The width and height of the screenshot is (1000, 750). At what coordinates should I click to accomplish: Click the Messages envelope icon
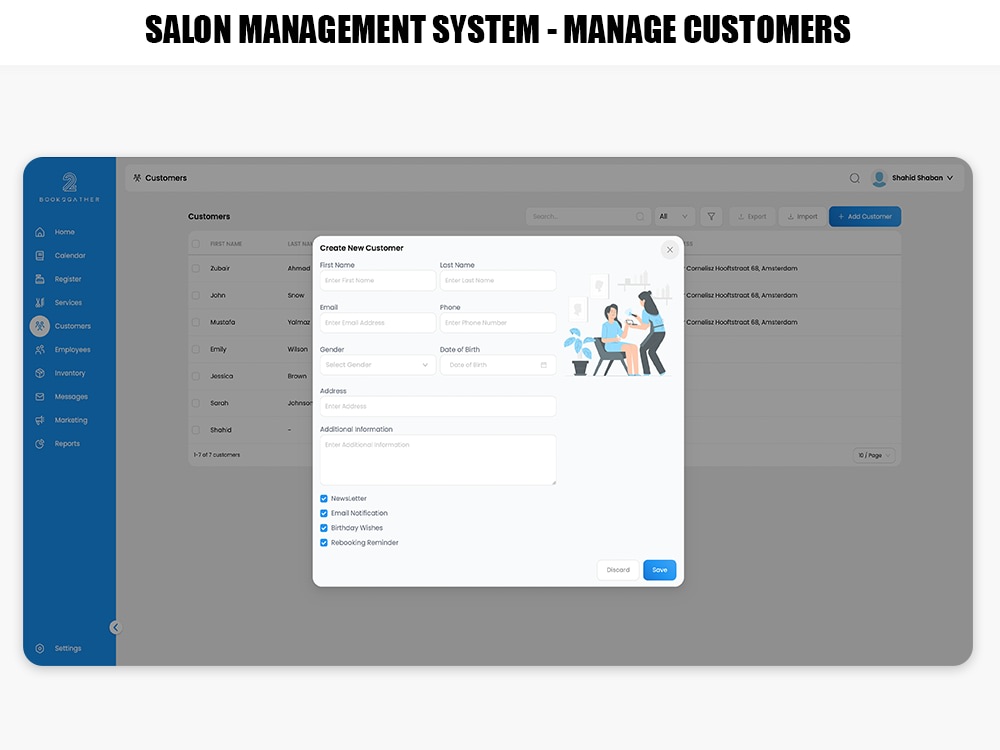[40, 397]
